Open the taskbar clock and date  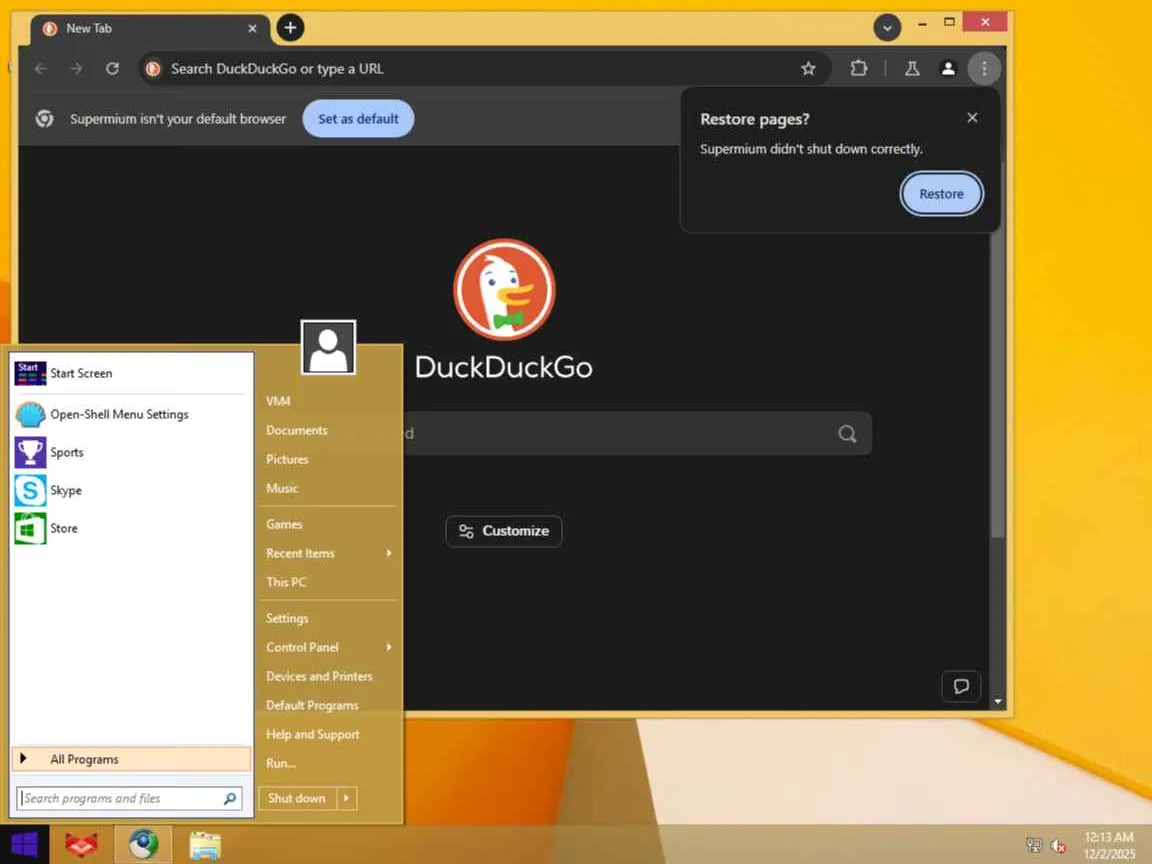point(1109,845)
